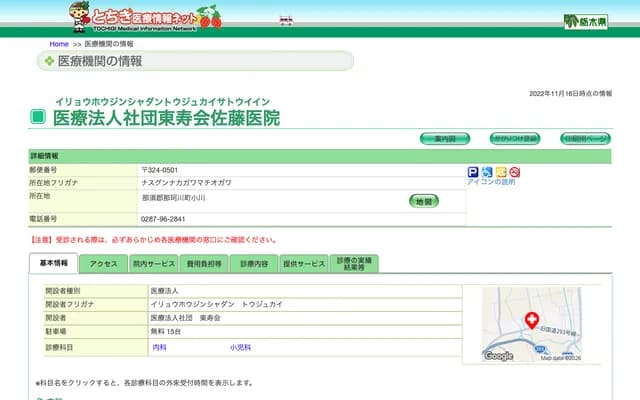Image resolution: width=640 pixels, height=400 pixels.
Task: Click the red 【注意】 notice text
Action: (x=153, y=240)
